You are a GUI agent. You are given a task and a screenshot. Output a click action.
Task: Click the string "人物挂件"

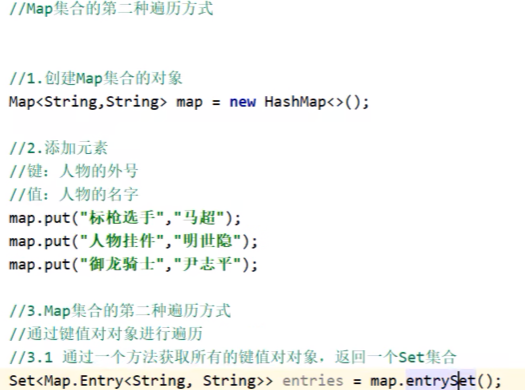coord(122,241)
